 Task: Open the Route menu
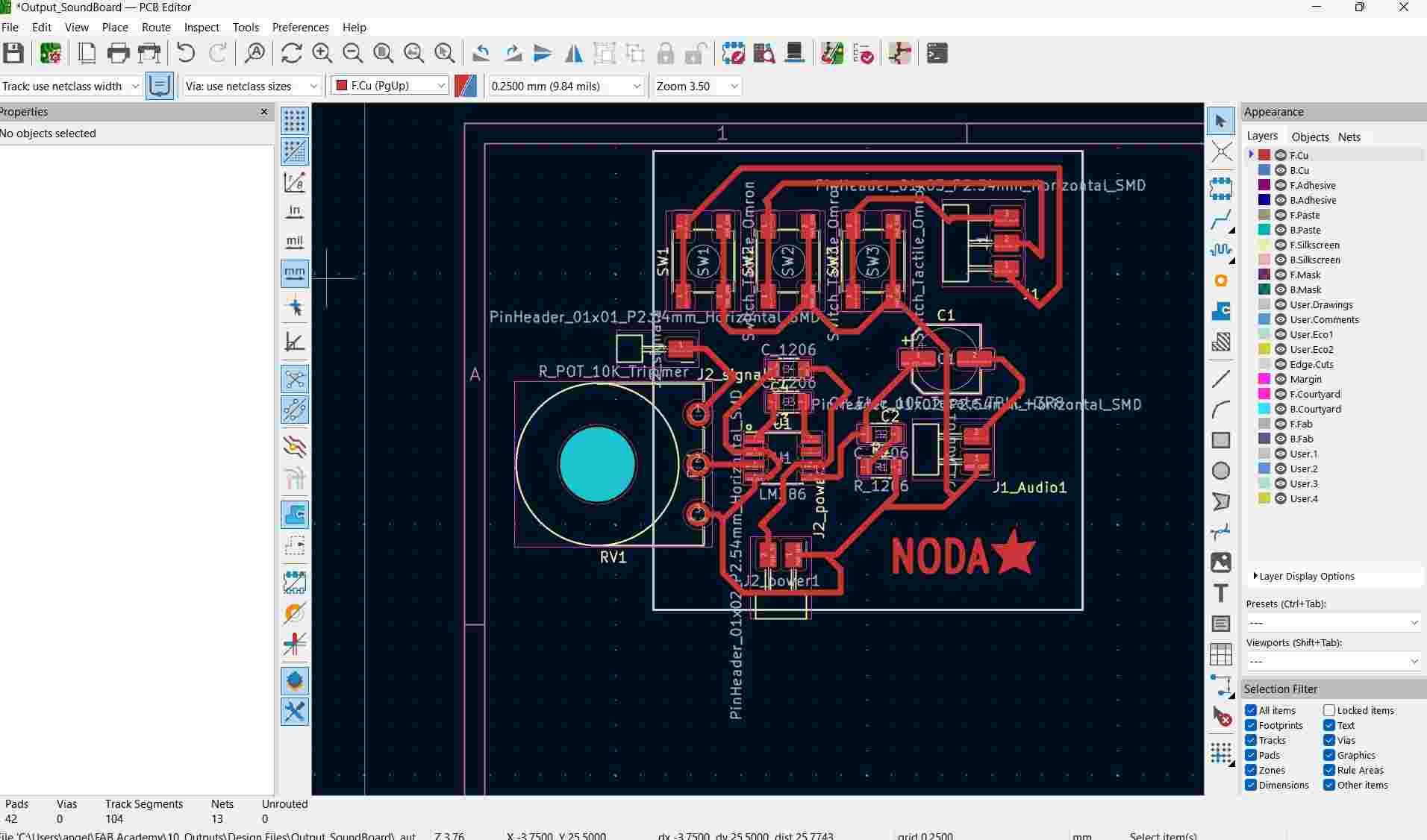(155, 28)
